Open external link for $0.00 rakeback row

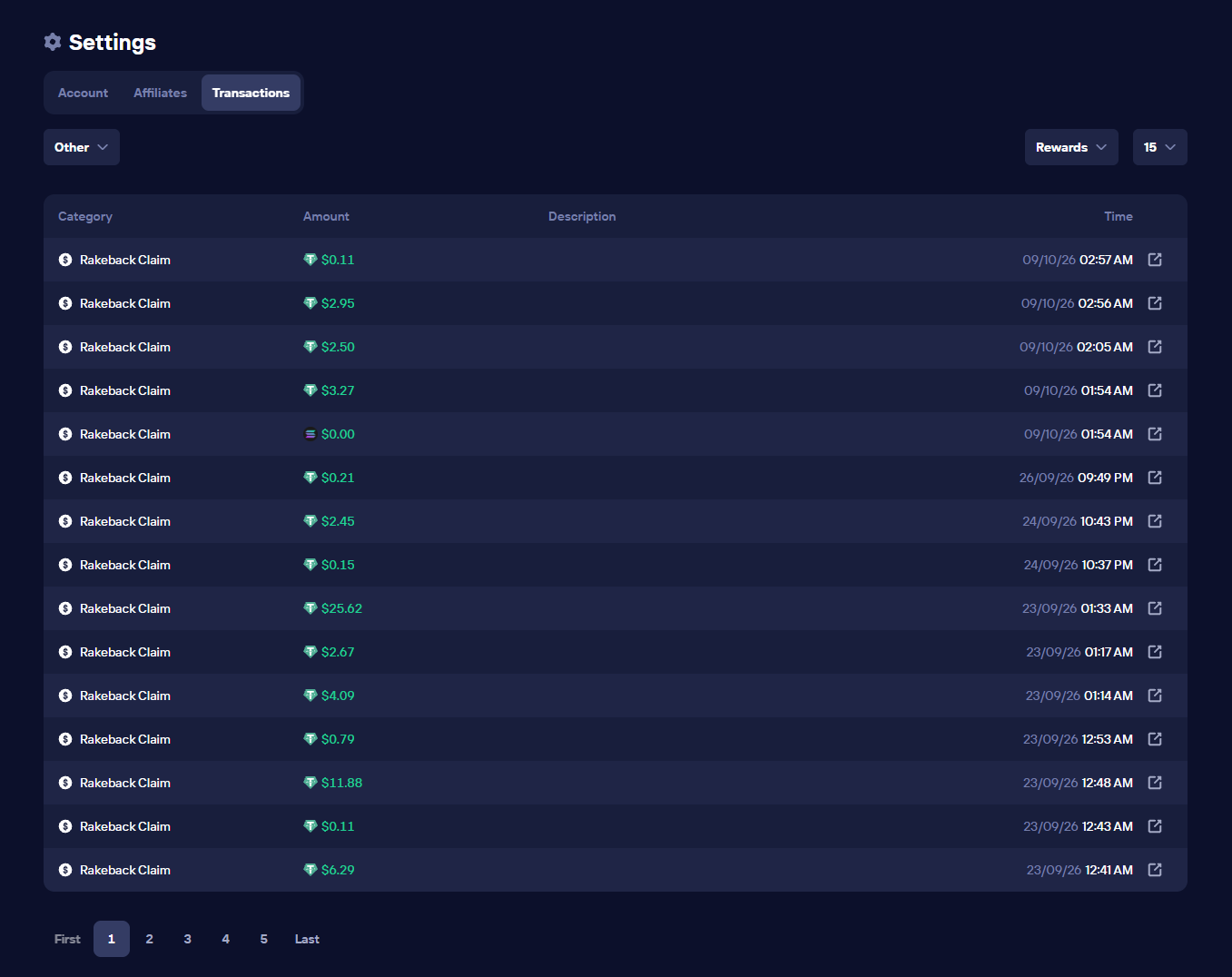[1155, 434]
